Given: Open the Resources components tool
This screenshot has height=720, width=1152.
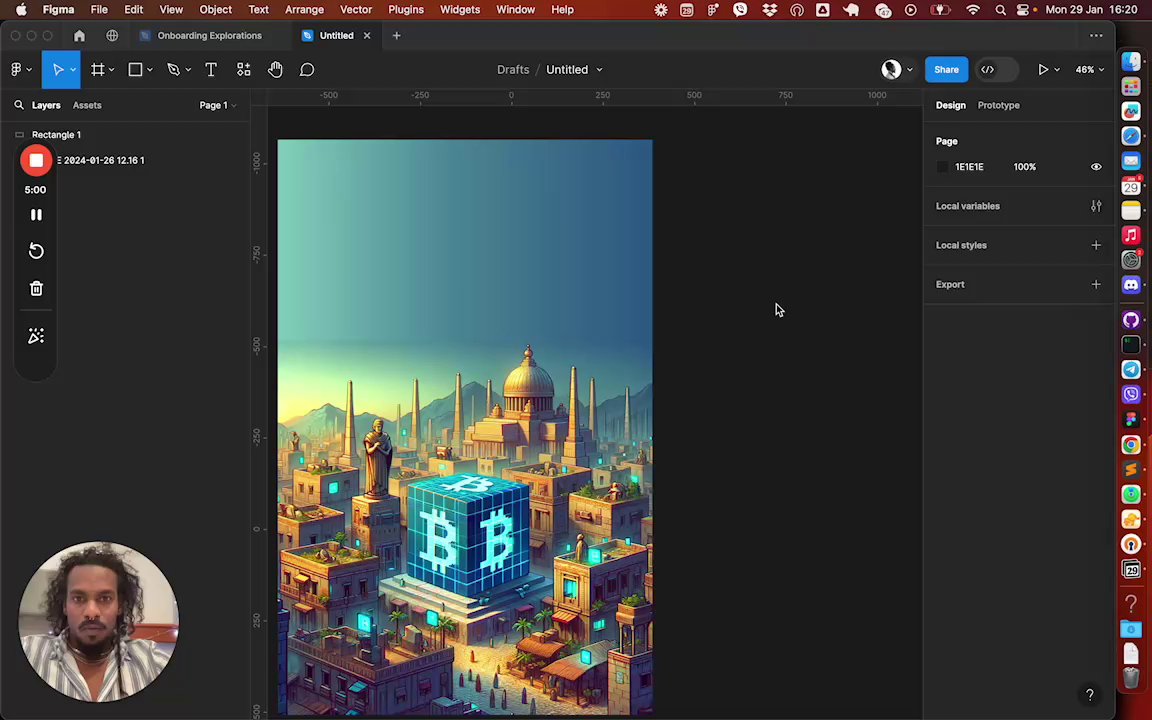Looking at the screenshot, I should (243, 70).
